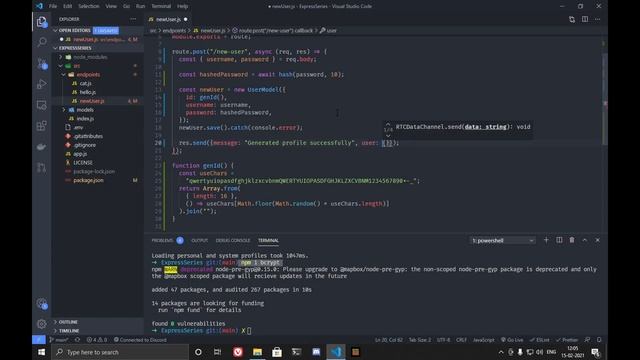Image resolution: width=640 pixels, height=360 pixels.
Task: Click endpoints in the breadcrumb path
Action: point(174,31)
